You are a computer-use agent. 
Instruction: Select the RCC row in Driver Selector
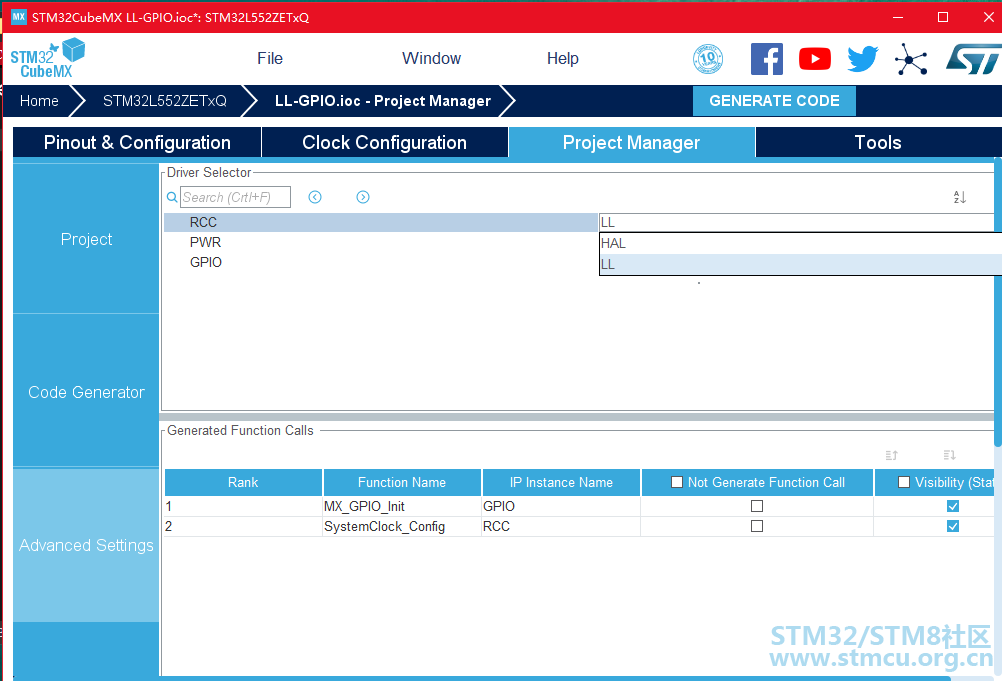[x=381, y=222]
